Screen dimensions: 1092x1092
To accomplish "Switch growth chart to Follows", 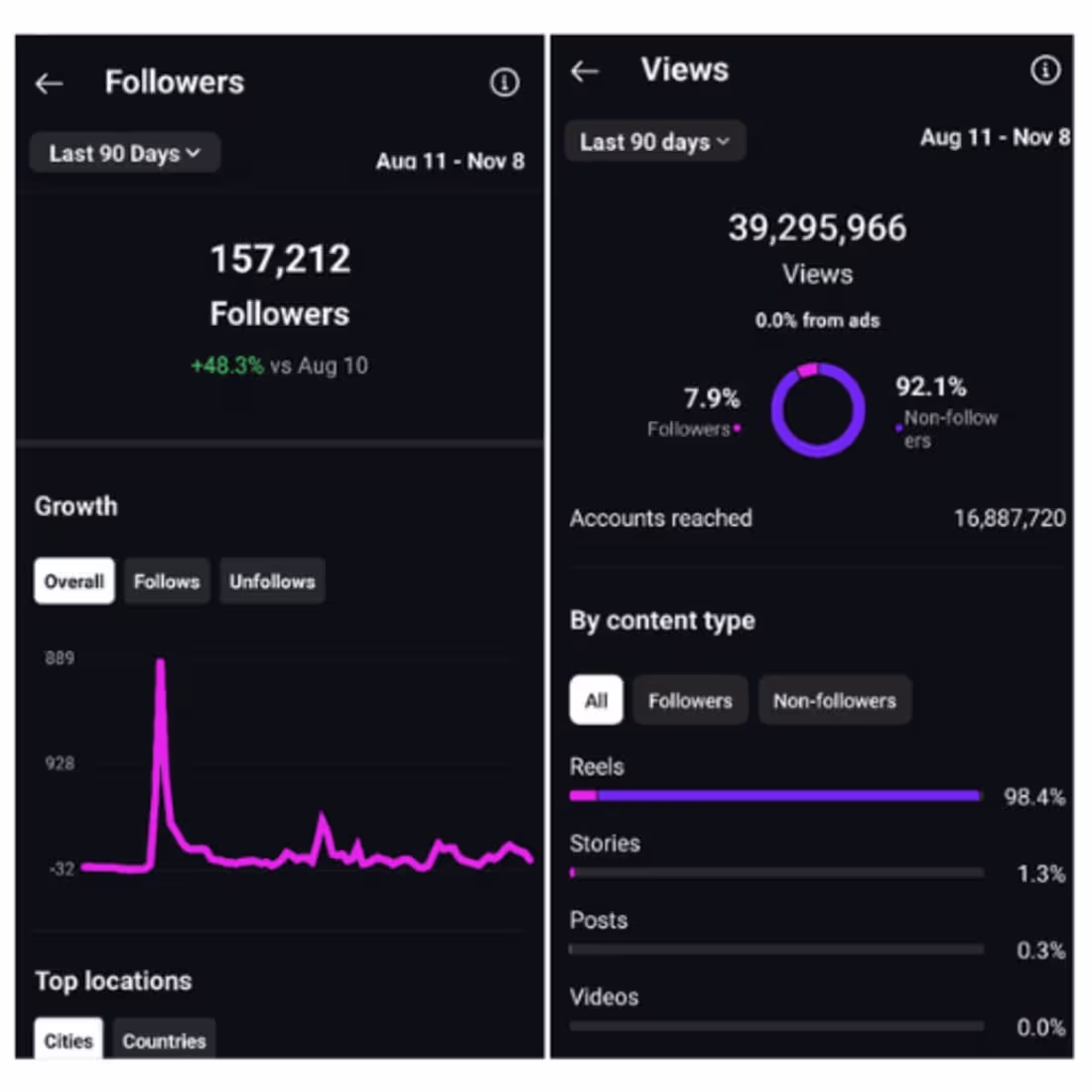I will click(167, 582).
